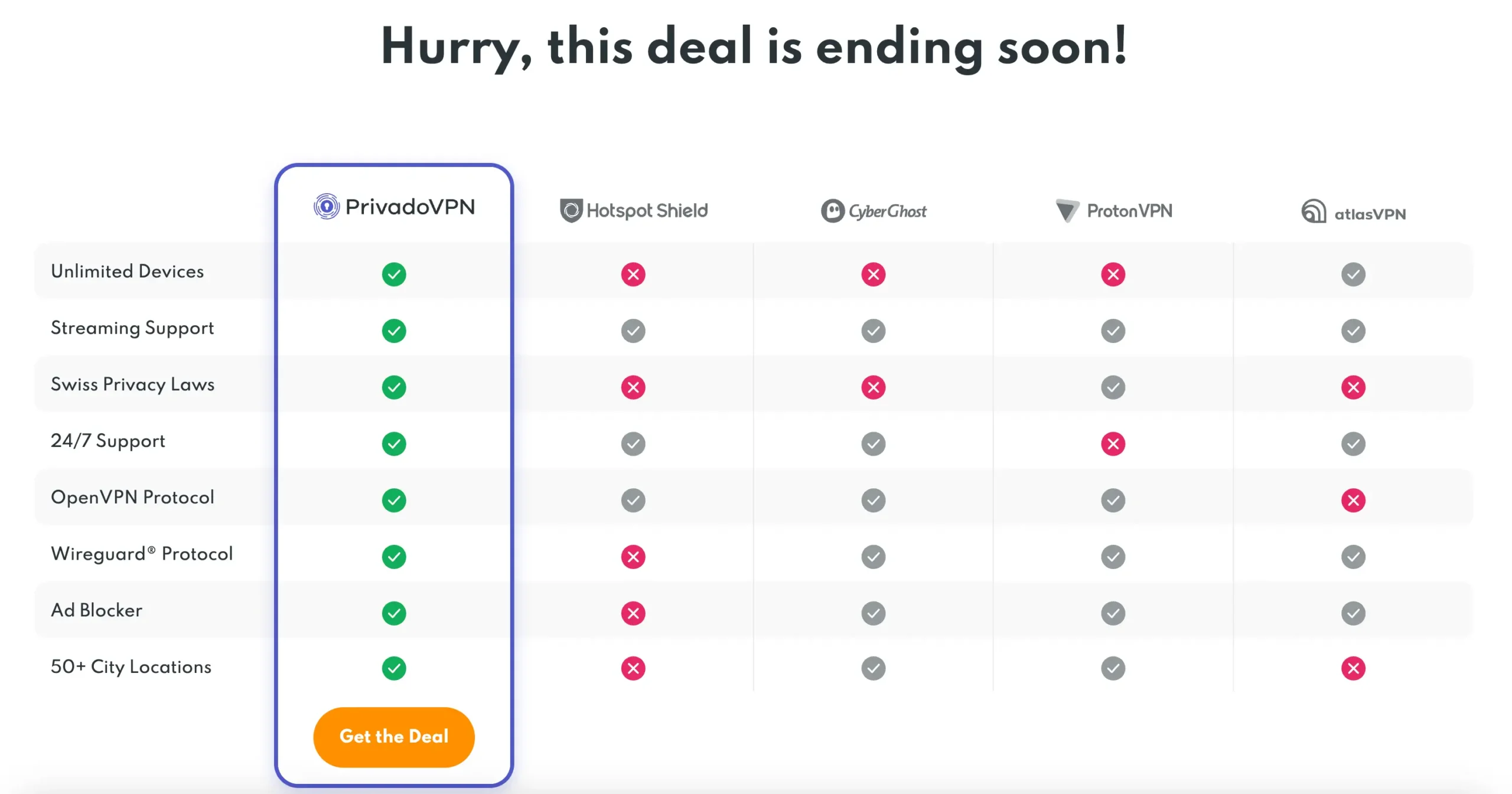Click PrivadoVPN's green check for Unlimited Devices
The width and height of the screenshot is (1512, 794).
click(x=394, y=275)
